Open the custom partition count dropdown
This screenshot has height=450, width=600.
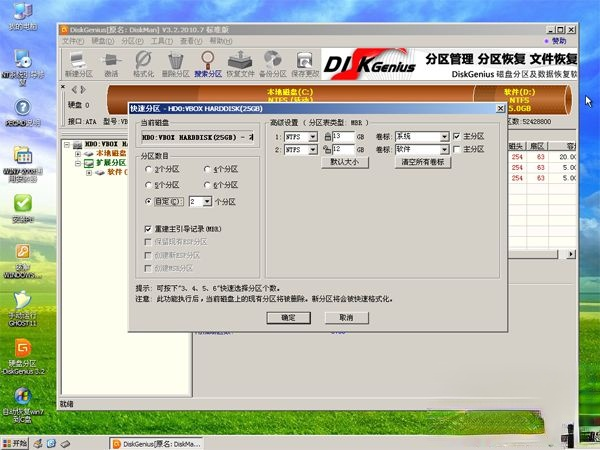(x=207, y=201)
